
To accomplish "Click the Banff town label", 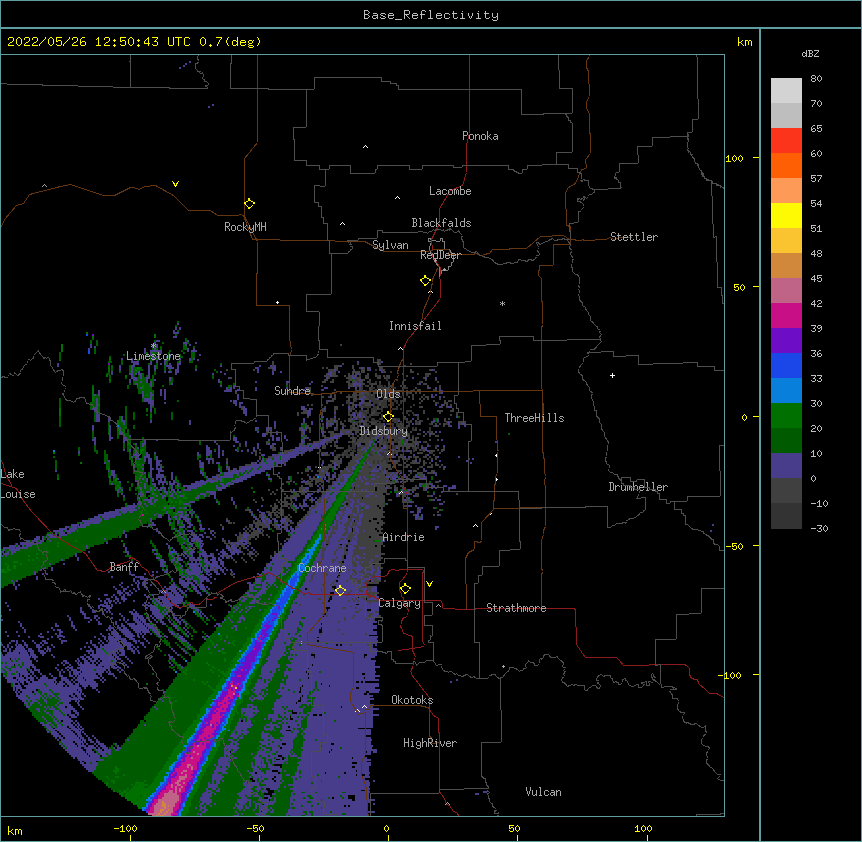I will click(124, 567).
